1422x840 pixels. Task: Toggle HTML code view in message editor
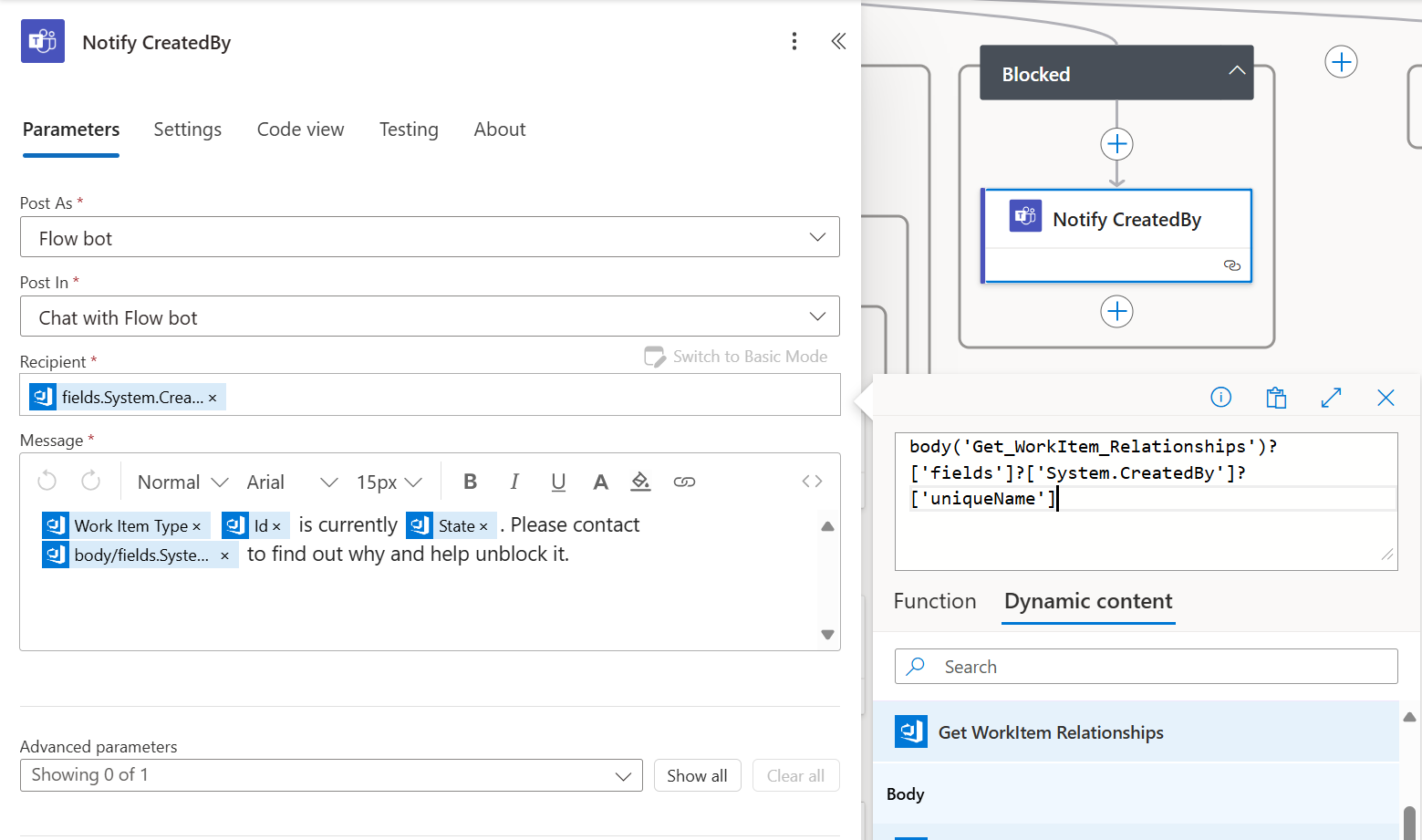pyautogui.click(x=812, y=481)
